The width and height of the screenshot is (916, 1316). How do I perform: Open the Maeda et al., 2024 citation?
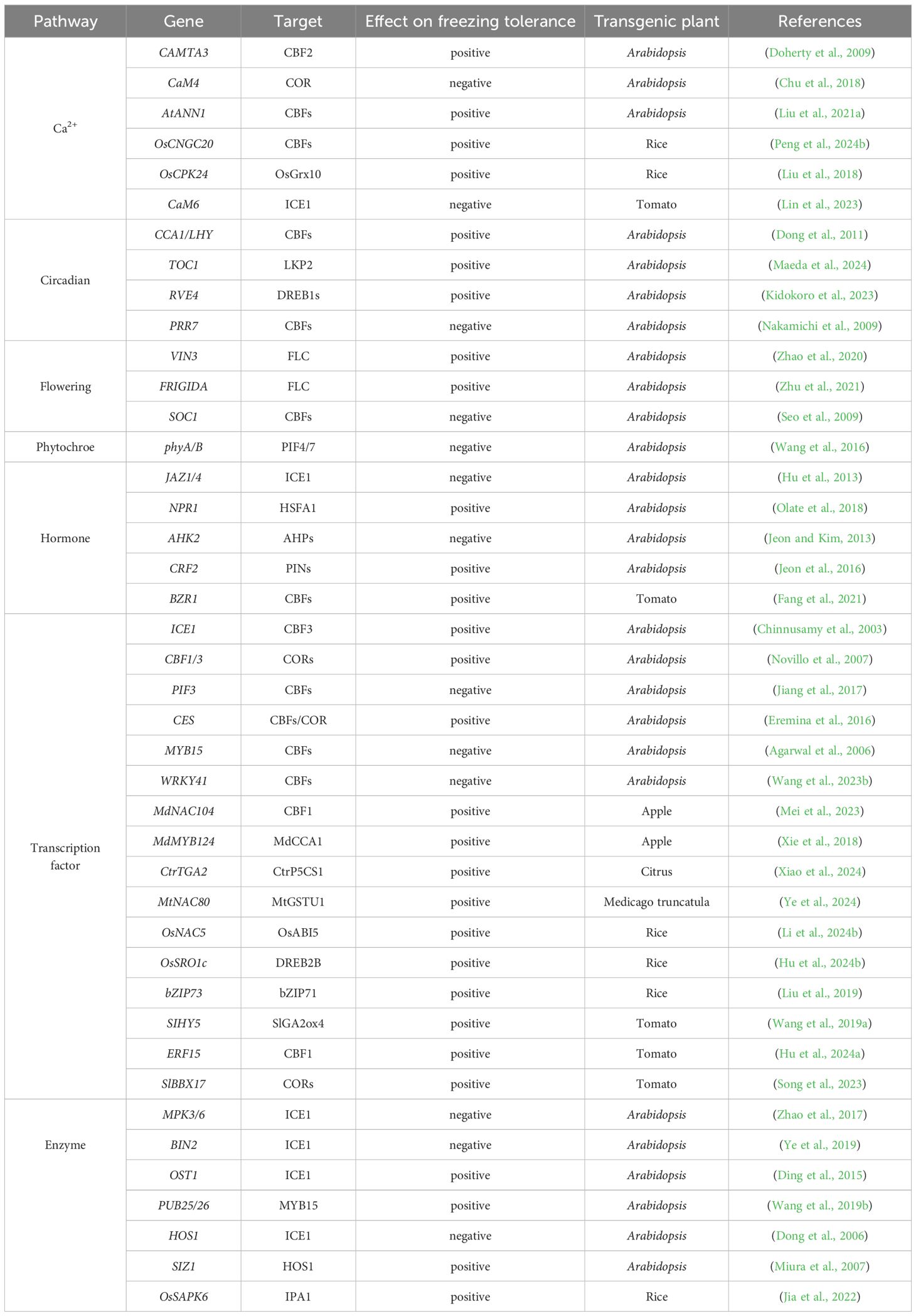[819, 265]
